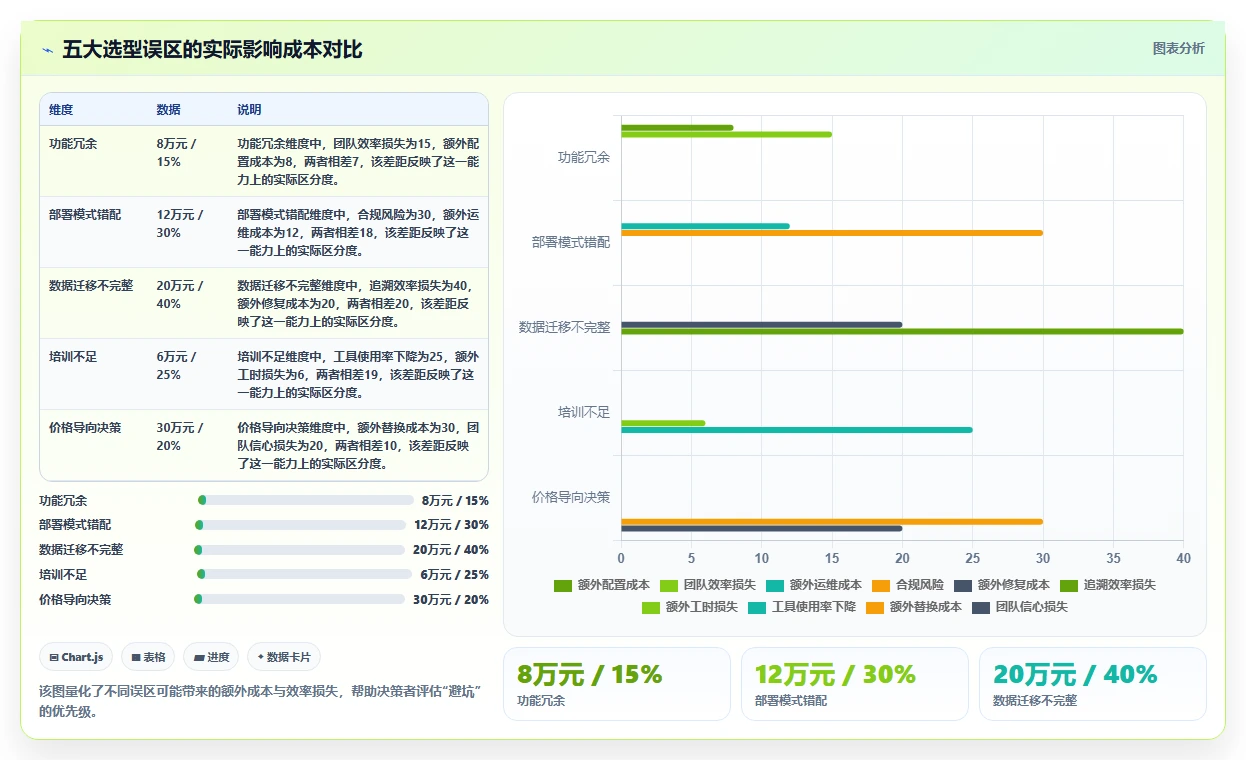Viewport: 1246px width, 760px height.
Task: Select the 培训不足 table row name
Action: click(x=73, y=357)
